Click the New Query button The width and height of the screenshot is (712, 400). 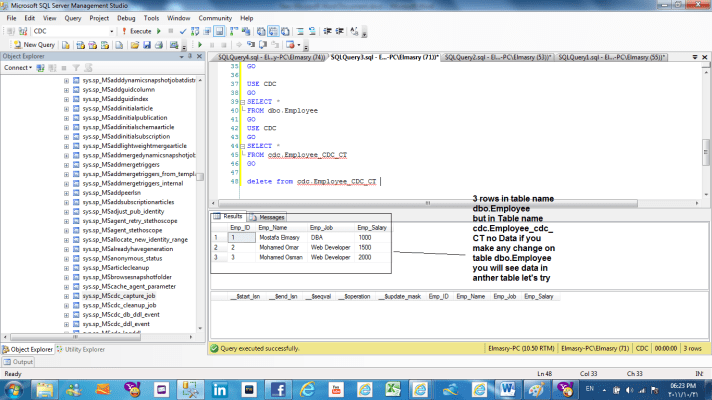click(34, 45)
